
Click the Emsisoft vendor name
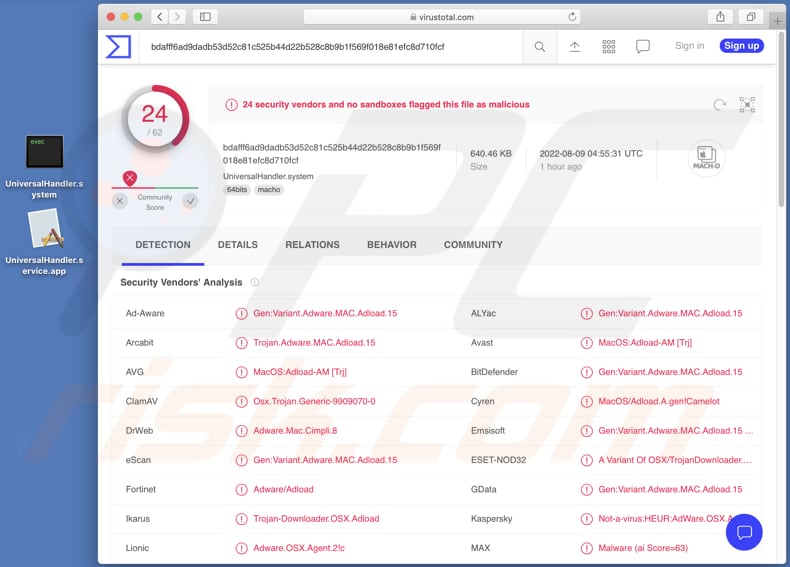[x=488, y=431]
